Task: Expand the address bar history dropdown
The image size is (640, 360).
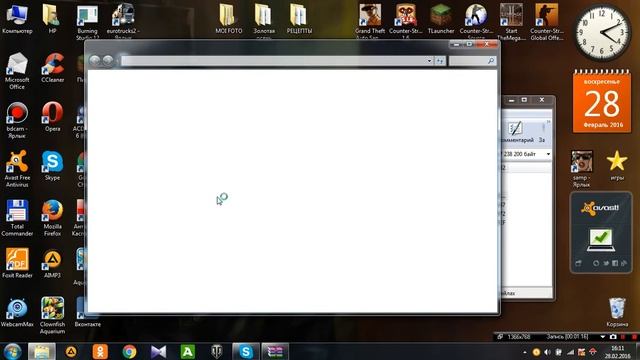Action: point(429,61)
